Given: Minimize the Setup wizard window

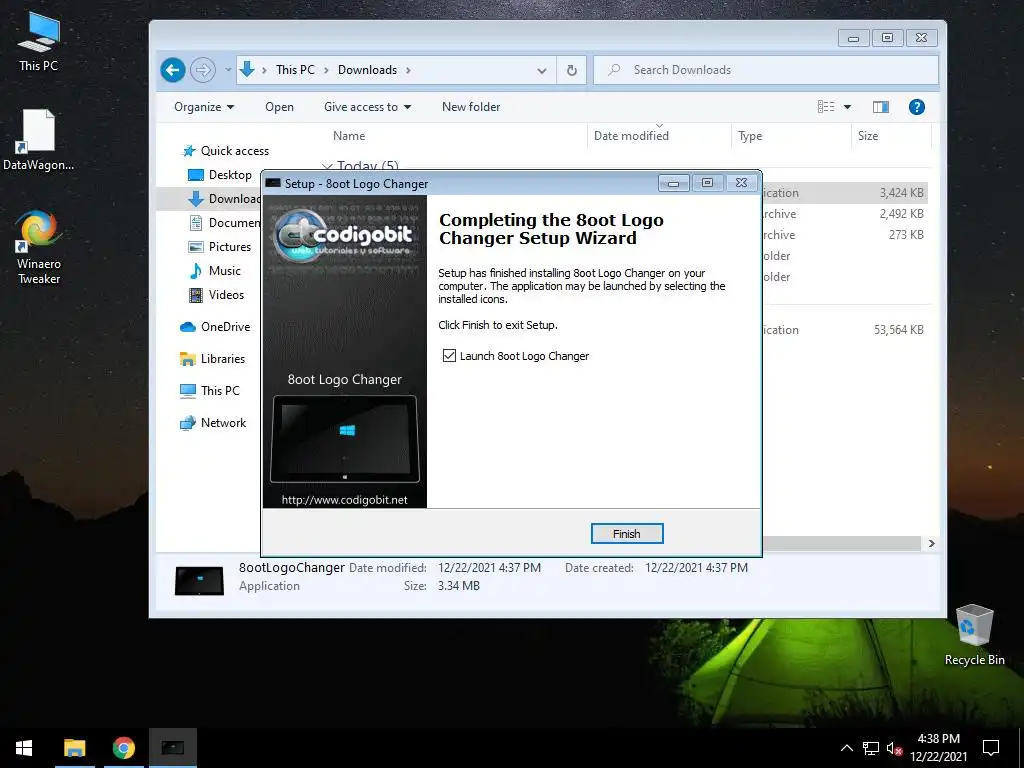Looking at the screenshot, I should (x=673, y=184).
